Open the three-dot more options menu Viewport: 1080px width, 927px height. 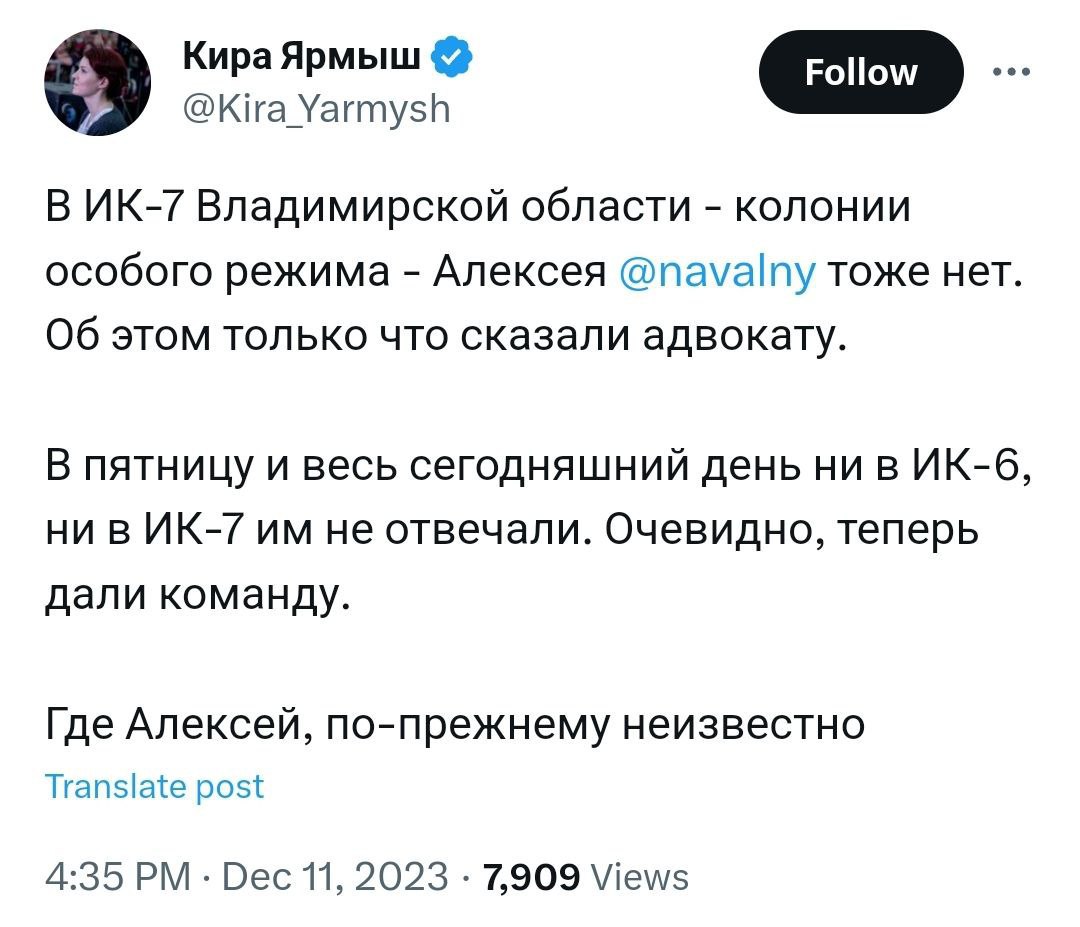pyautogui.click(x=1010, y=71)
